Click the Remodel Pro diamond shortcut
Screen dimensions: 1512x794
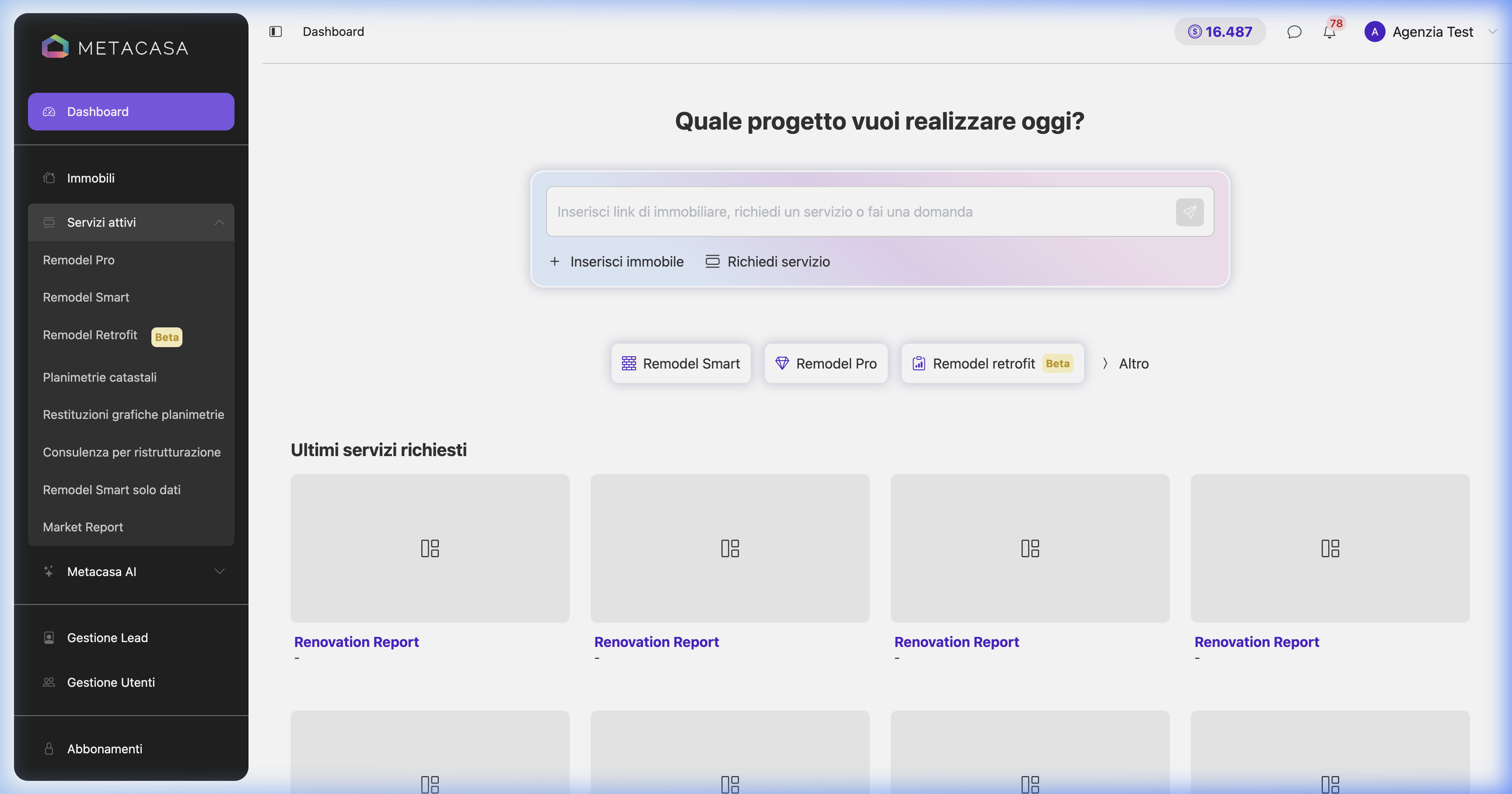click(826, 364)
